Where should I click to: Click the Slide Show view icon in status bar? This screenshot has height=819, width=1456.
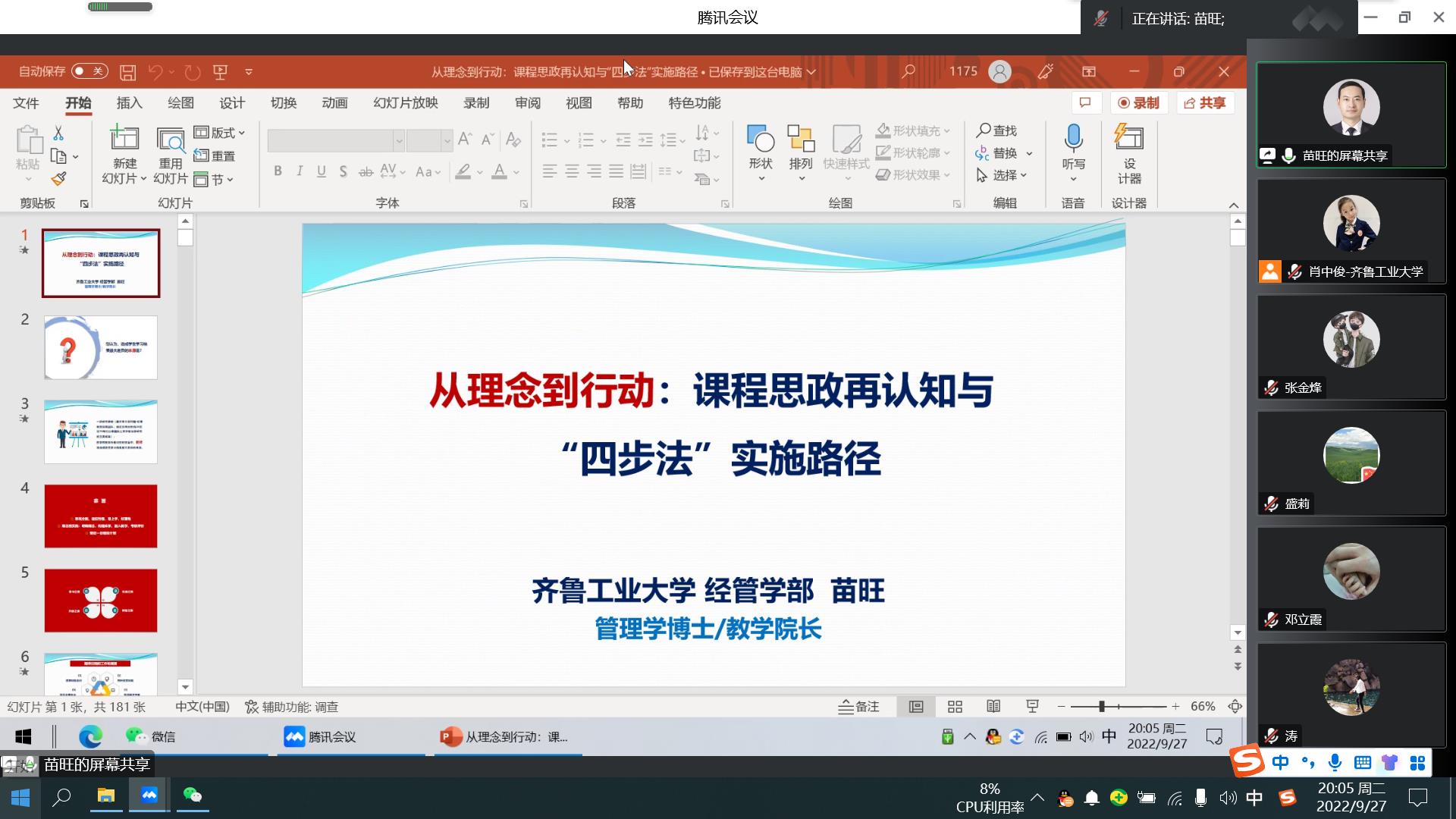(x=1032, y=707)
